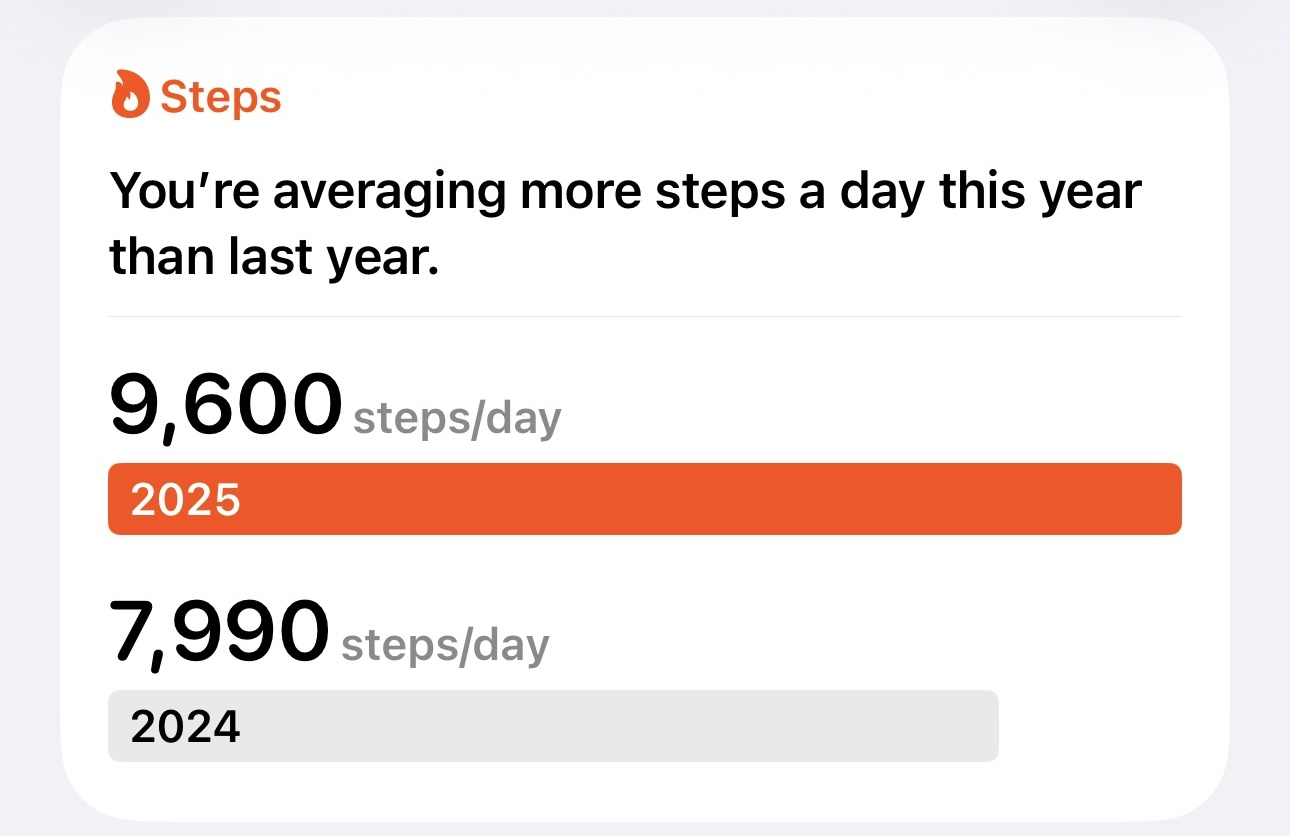Click the Steps card title
Image resolution: width=1290 pixels, height=836 pixels.
click(x=220, y=96)
